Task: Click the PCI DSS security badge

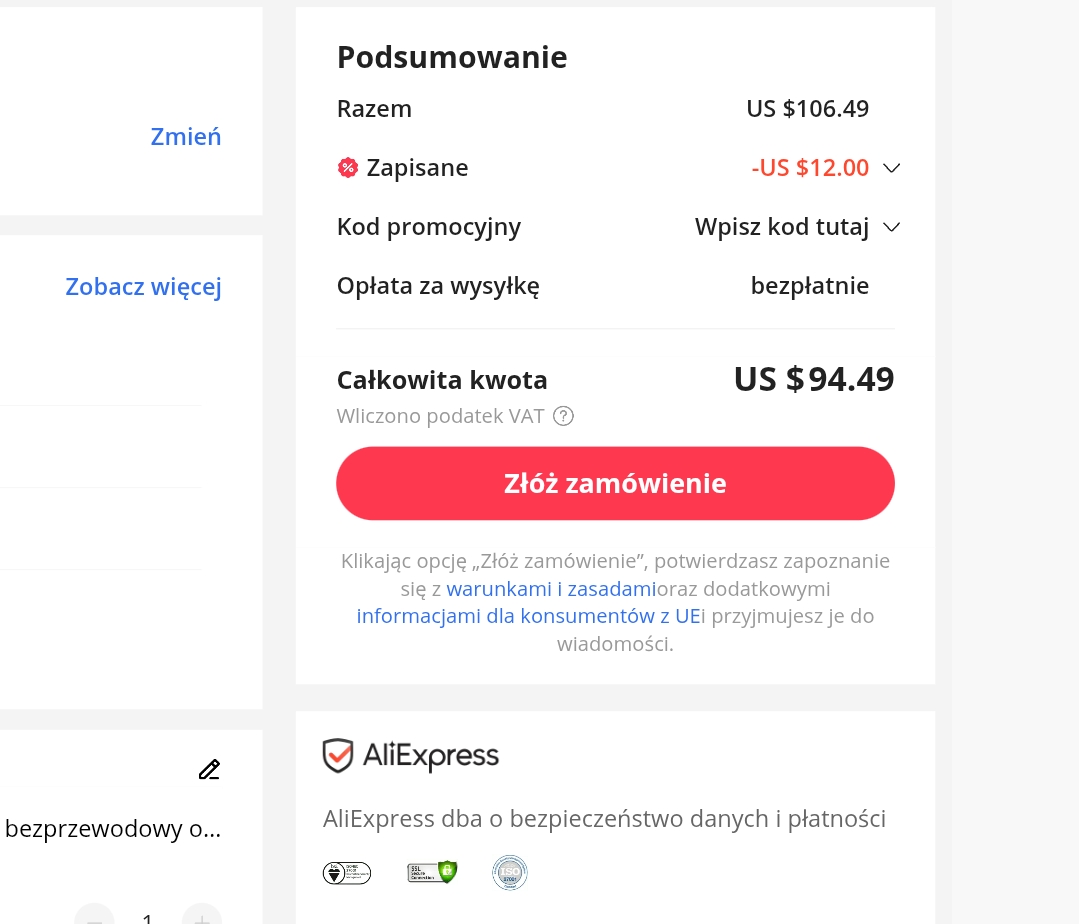Action: pyautogui.click(x=347, y=873)
